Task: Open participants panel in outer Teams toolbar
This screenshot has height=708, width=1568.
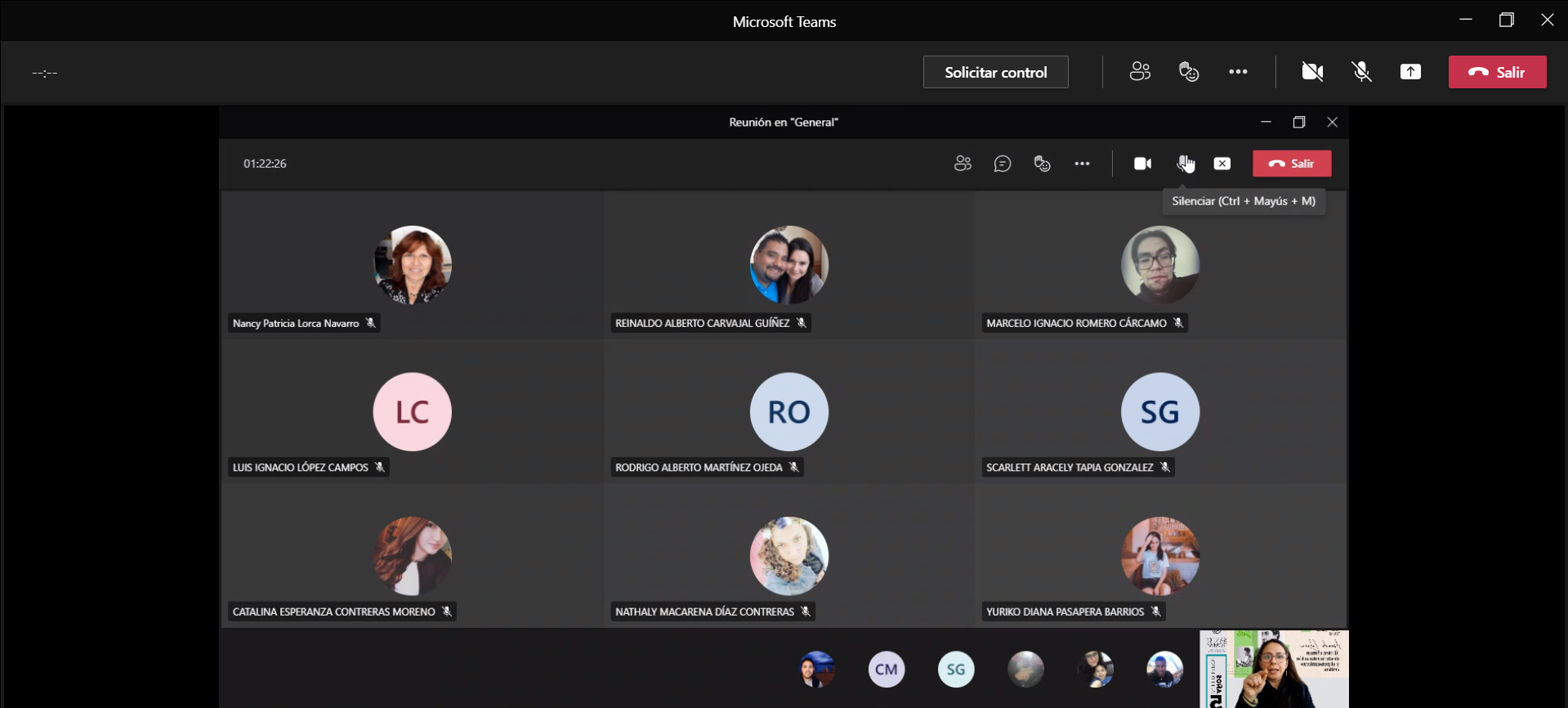Action: pyautogui.click(x=1140, y=72)
